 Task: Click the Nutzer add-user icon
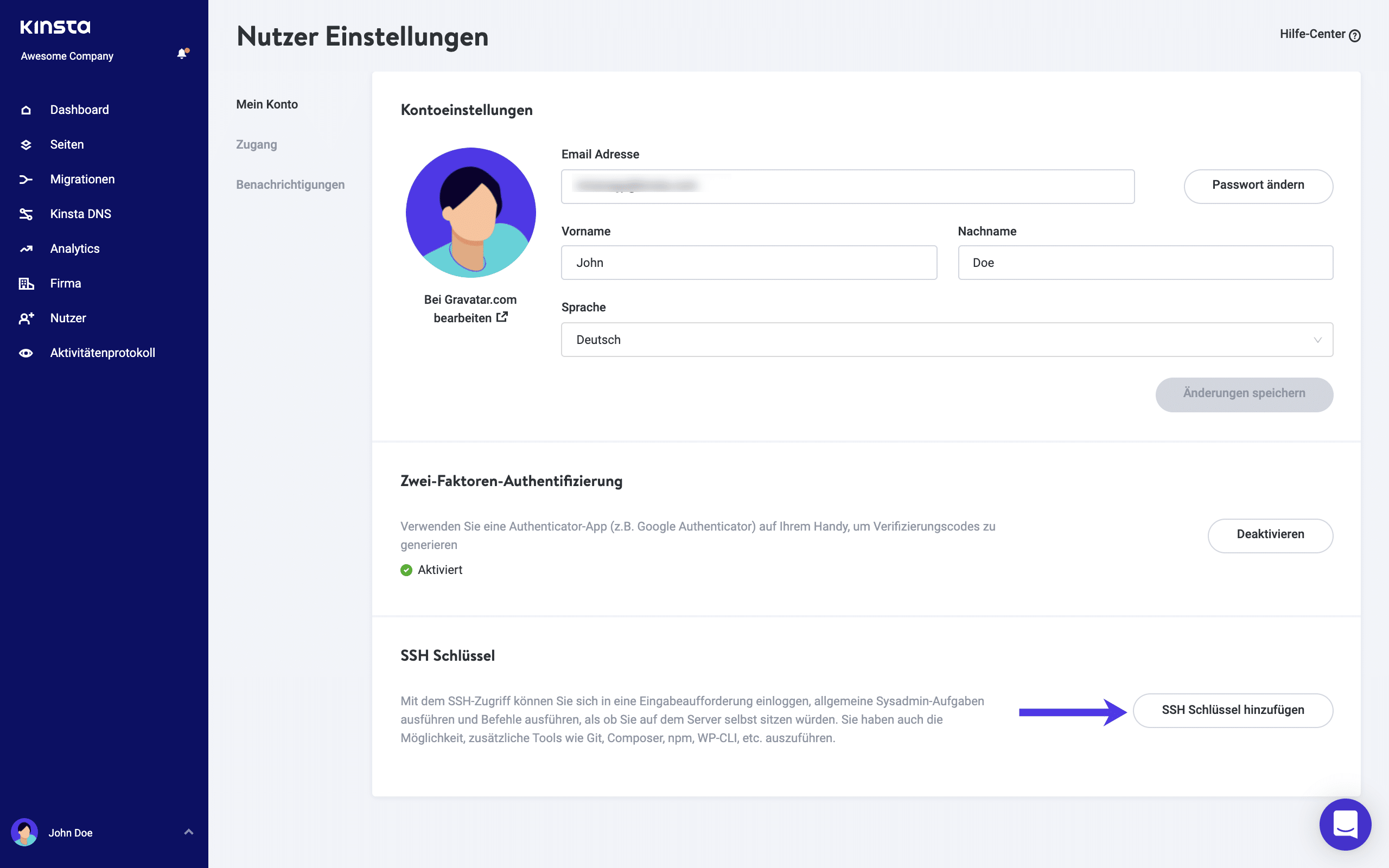click(x=26, y=318)
